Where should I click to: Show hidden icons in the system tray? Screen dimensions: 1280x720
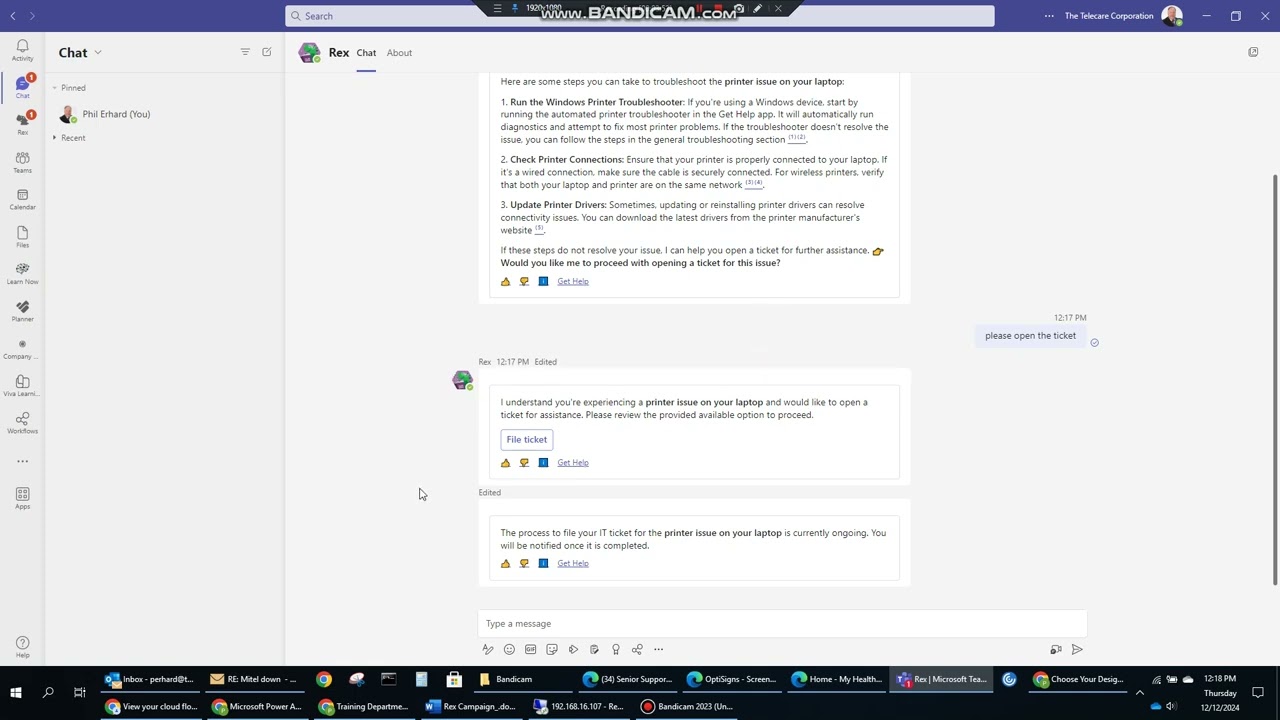pos(1139,692)
